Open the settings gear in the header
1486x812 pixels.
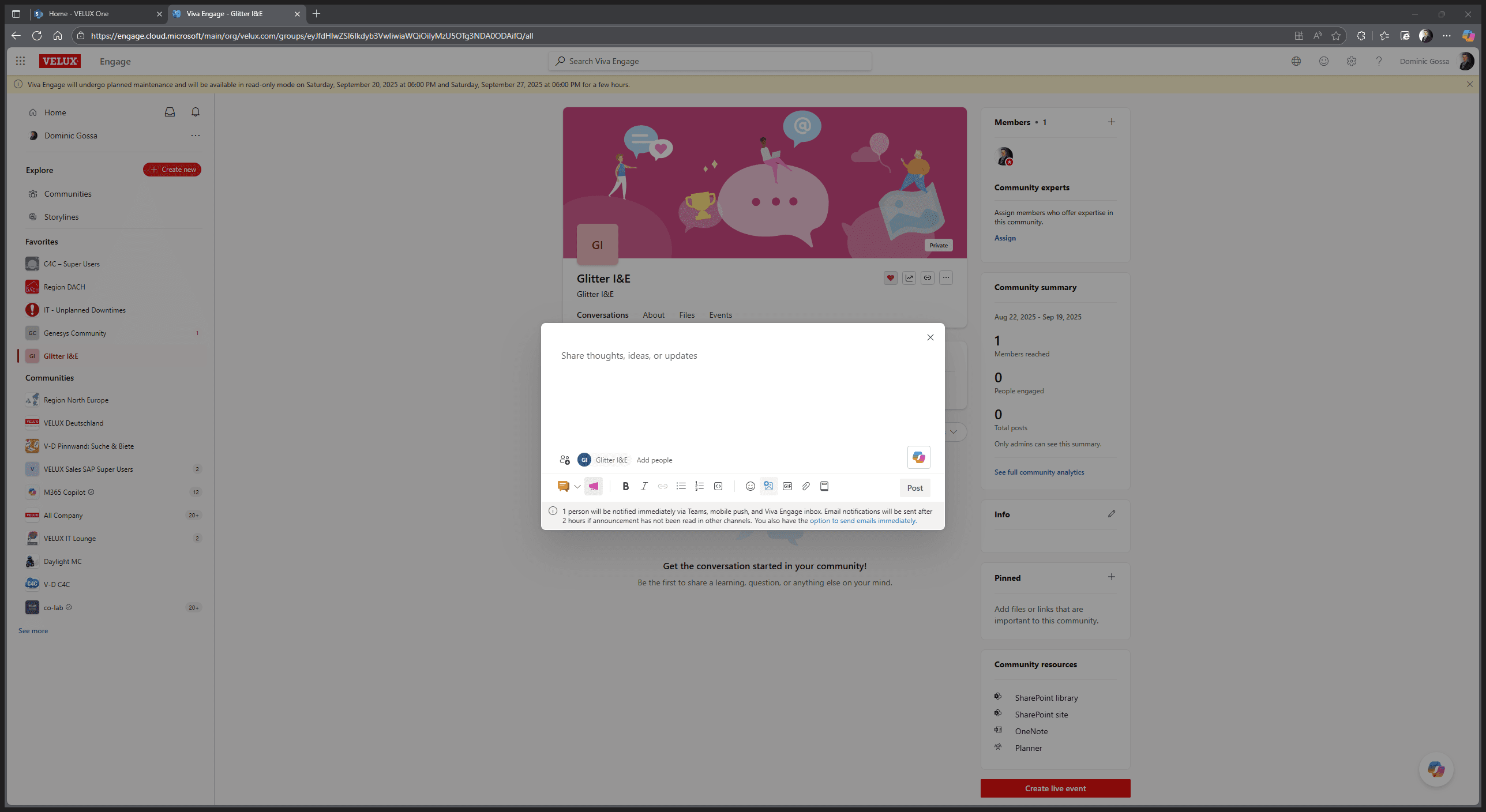click(1351, 61)
